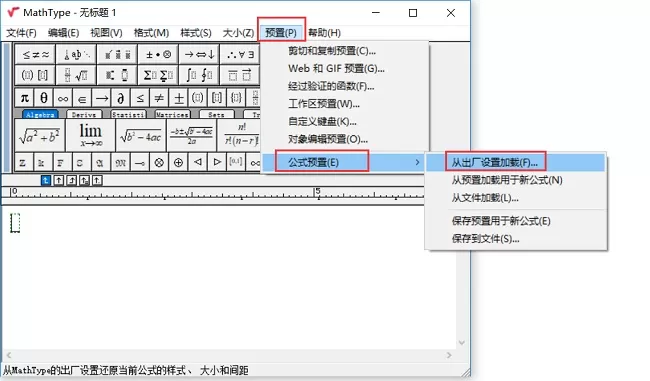Switch to the Algebra tab
This screenshot has height=381, width=650.
pos(40,114)
